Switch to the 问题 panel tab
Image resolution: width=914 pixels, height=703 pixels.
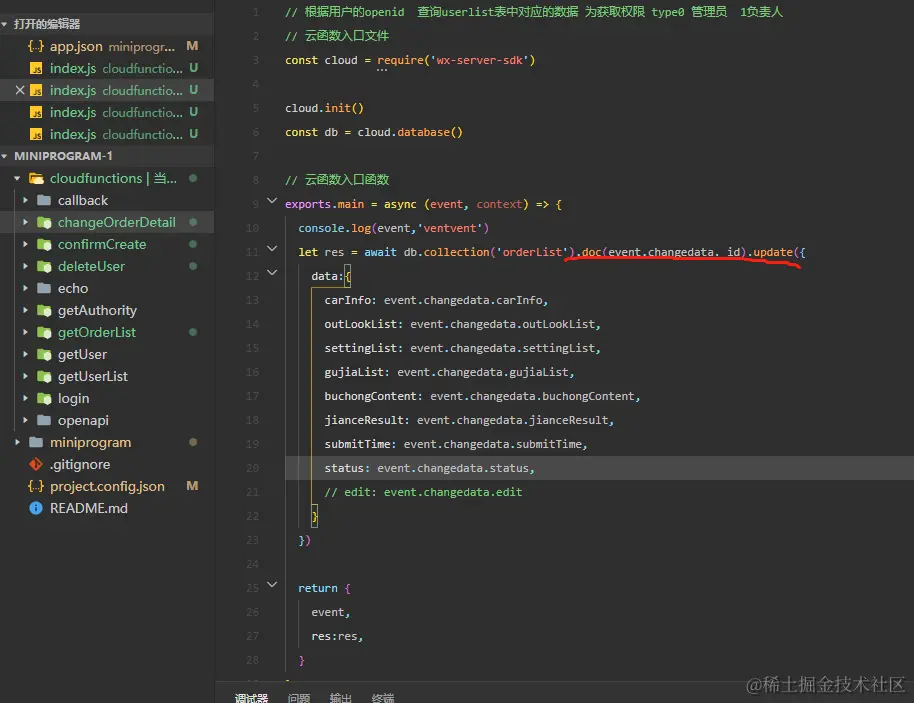tap(298, 697)
